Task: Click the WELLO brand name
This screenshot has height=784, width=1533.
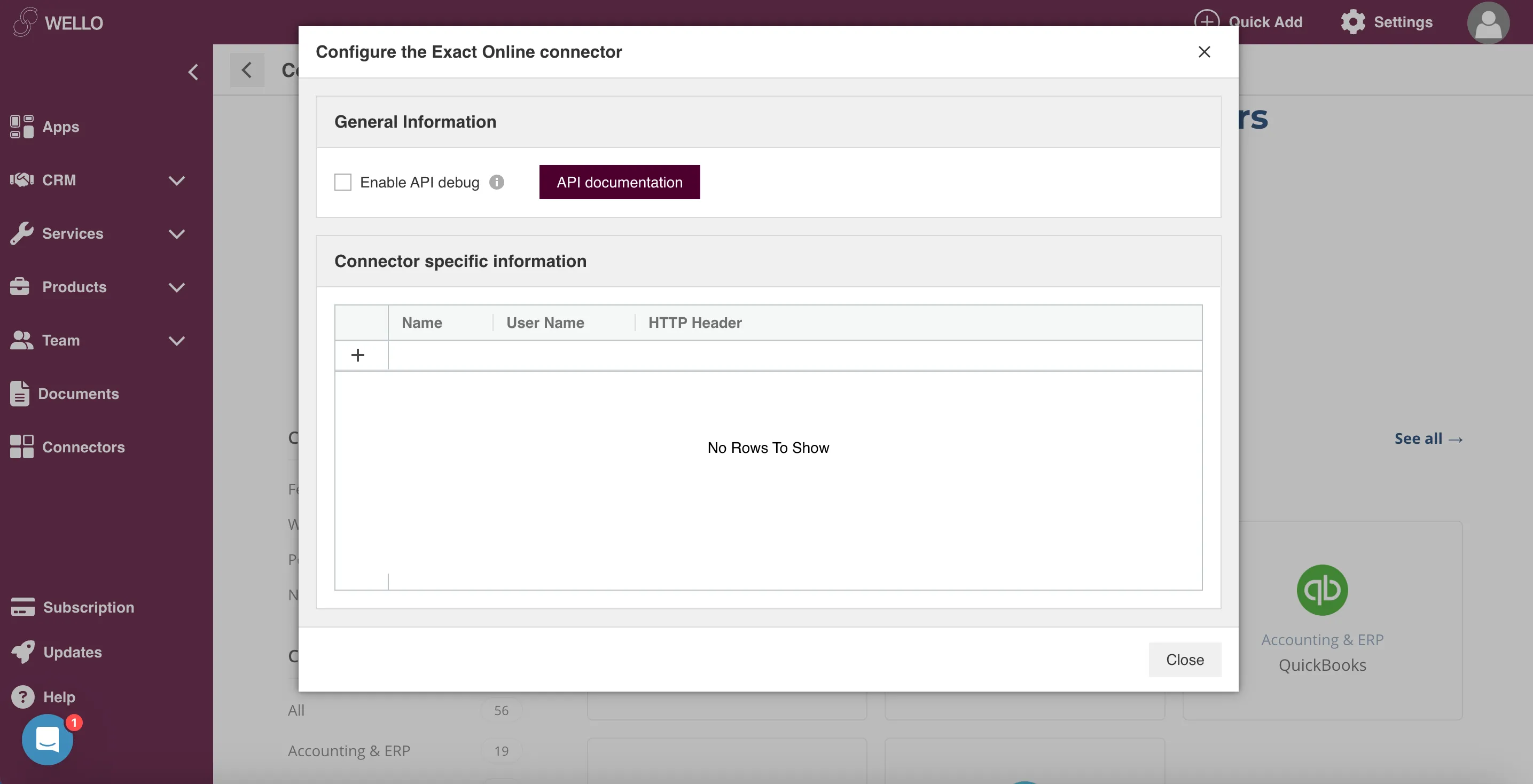Action: point(74,22)
